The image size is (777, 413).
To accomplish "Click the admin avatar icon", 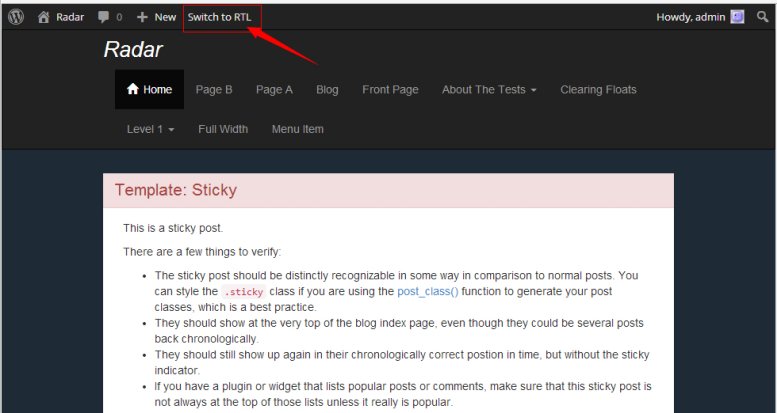I will click(737, 17).
